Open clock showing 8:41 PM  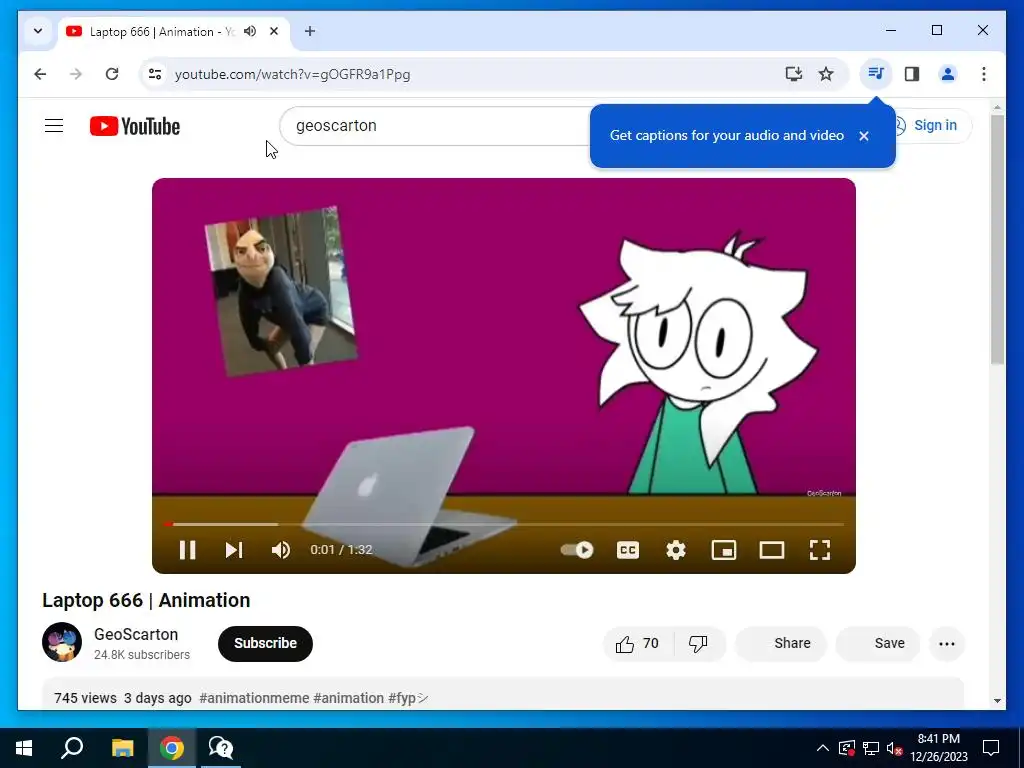pyautogui.click(x=939, y=748)
